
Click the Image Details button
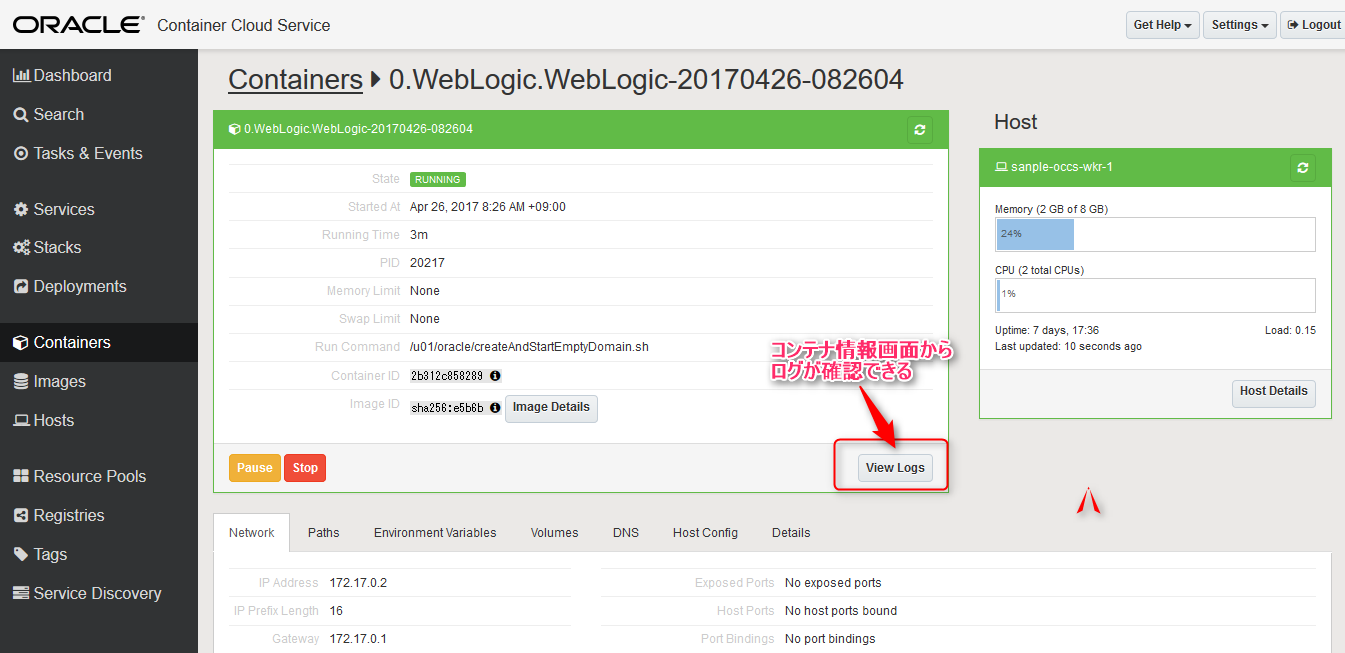coord(551,408)
